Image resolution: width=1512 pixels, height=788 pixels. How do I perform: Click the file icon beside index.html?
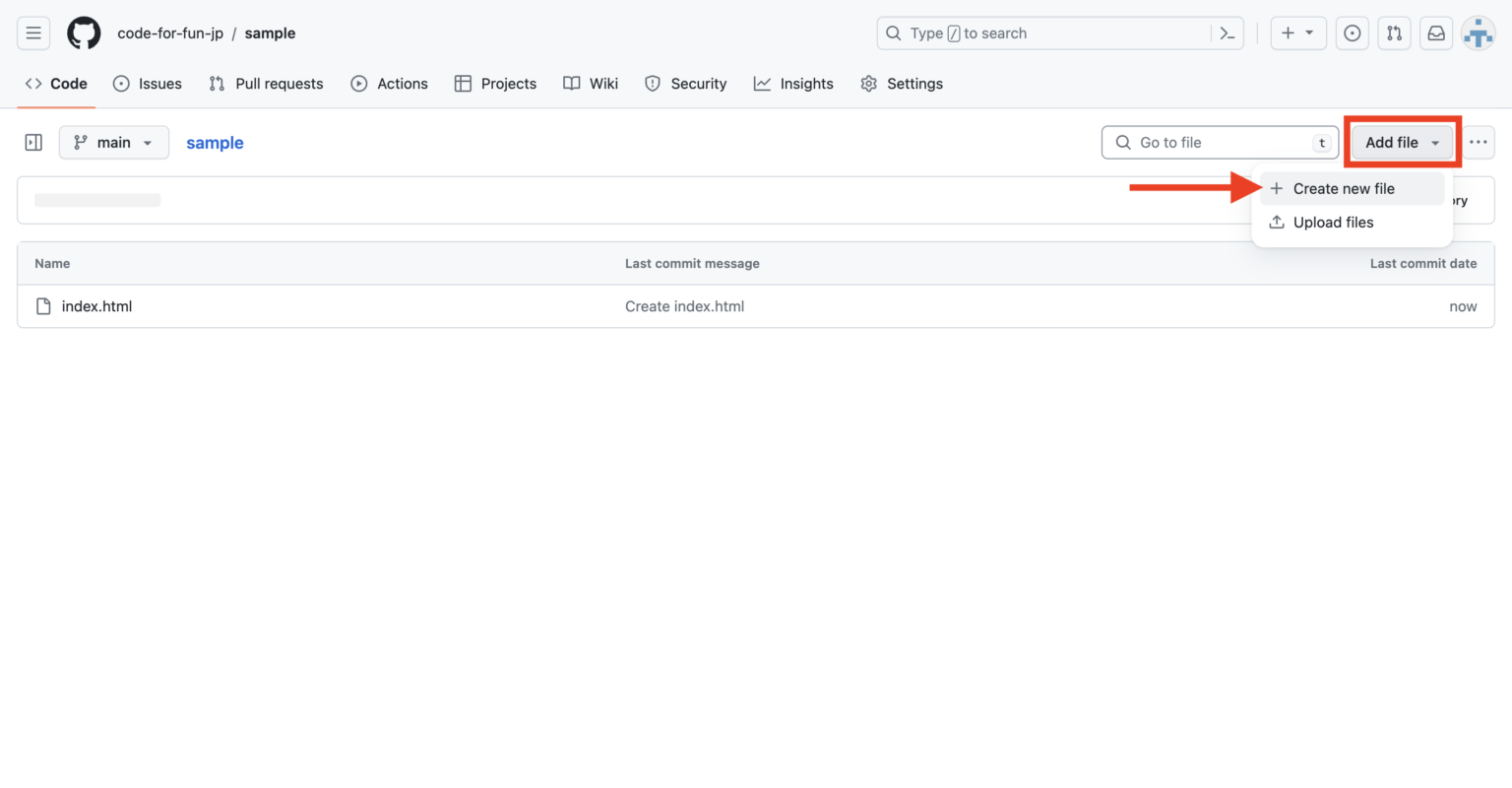[x=42, y=305]
